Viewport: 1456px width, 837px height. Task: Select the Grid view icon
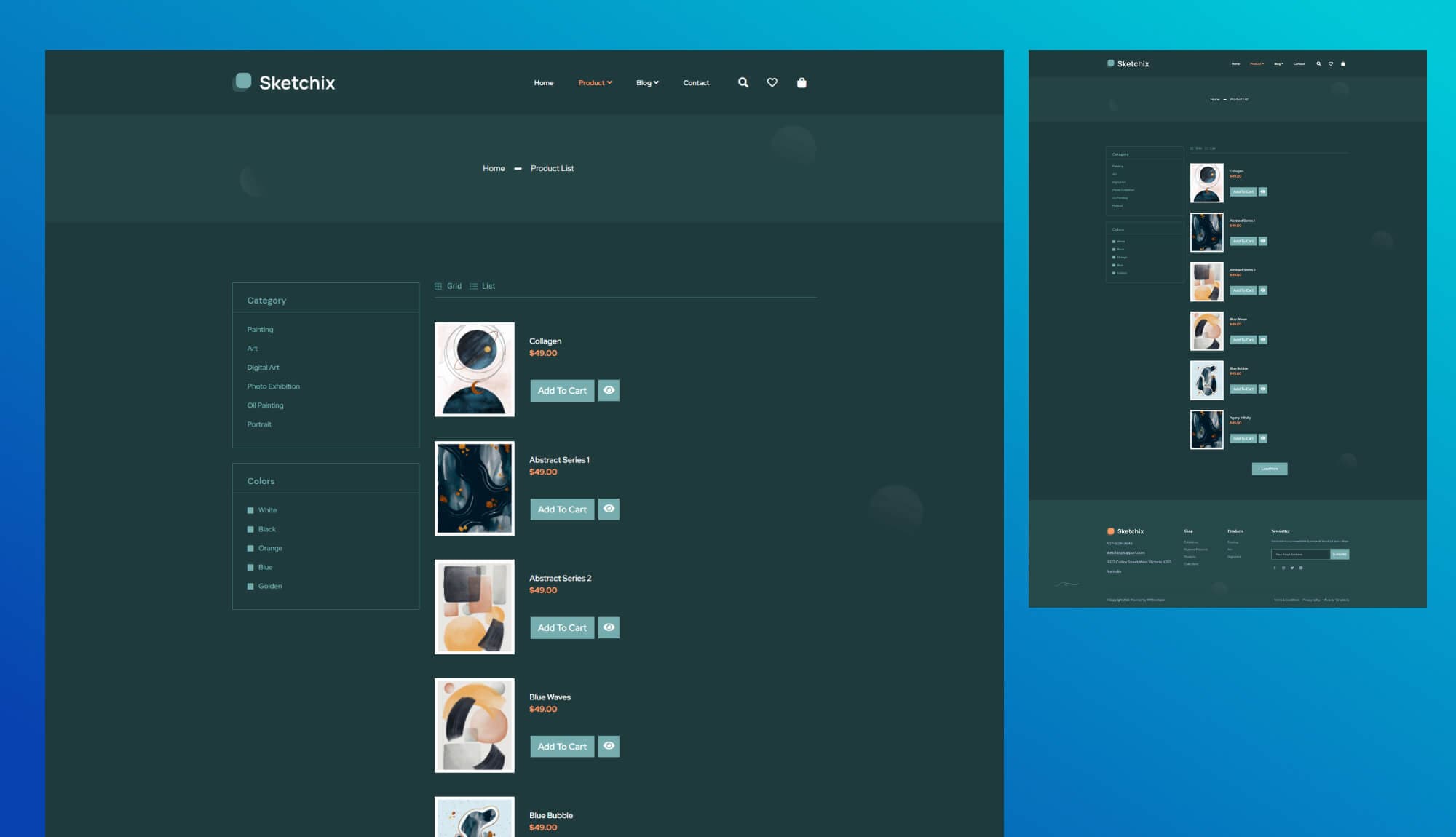[x=438, y=286]
